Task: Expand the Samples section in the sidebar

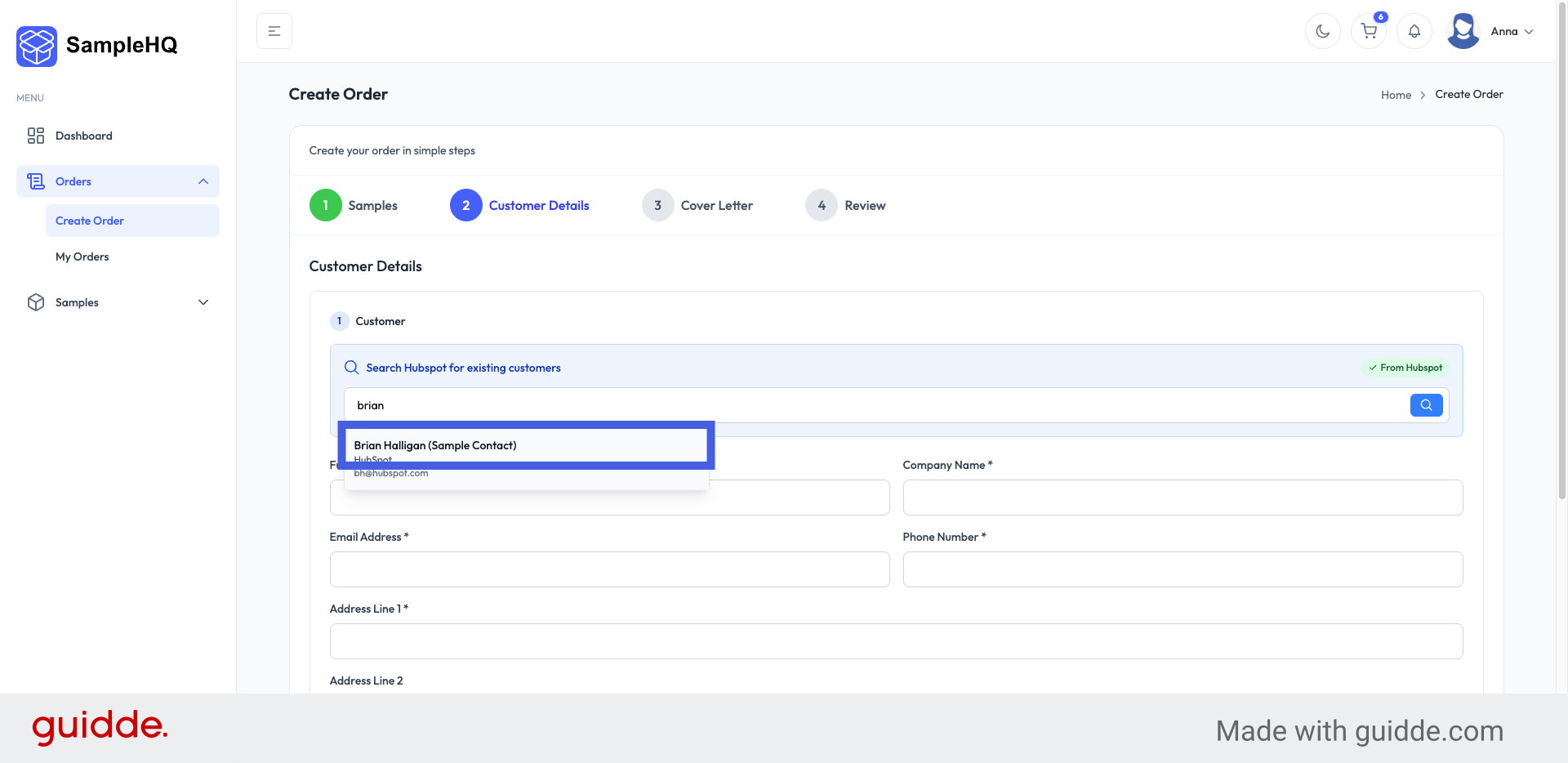Action: (x=203, y=301)
